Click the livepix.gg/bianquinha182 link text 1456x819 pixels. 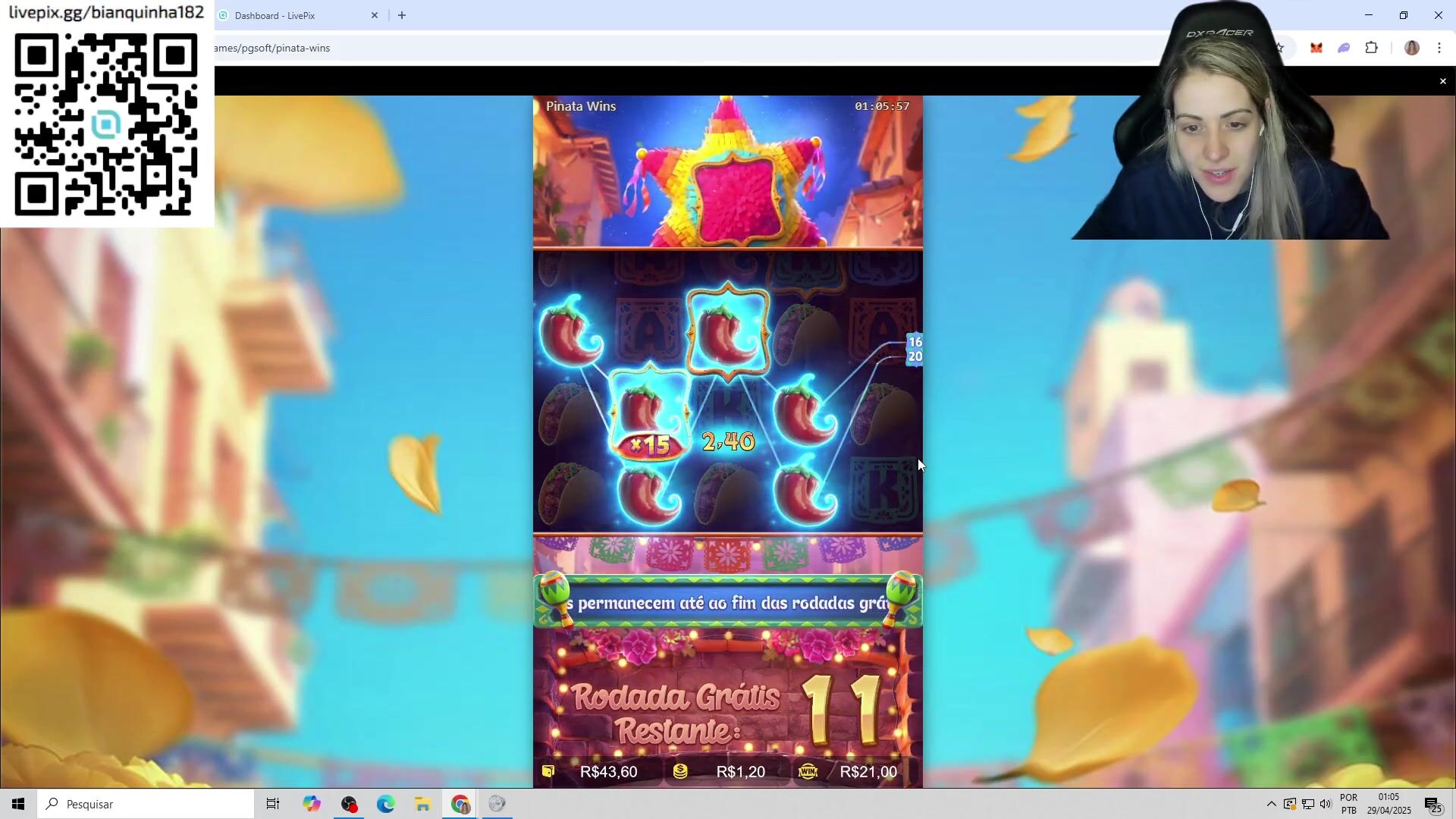pos(106,12)
